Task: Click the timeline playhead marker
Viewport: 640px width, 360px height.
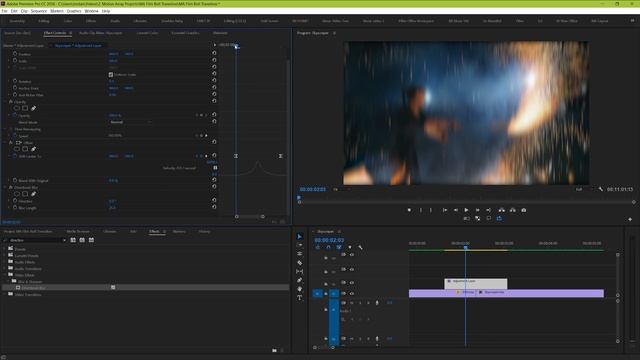Action: click(466, 247)
